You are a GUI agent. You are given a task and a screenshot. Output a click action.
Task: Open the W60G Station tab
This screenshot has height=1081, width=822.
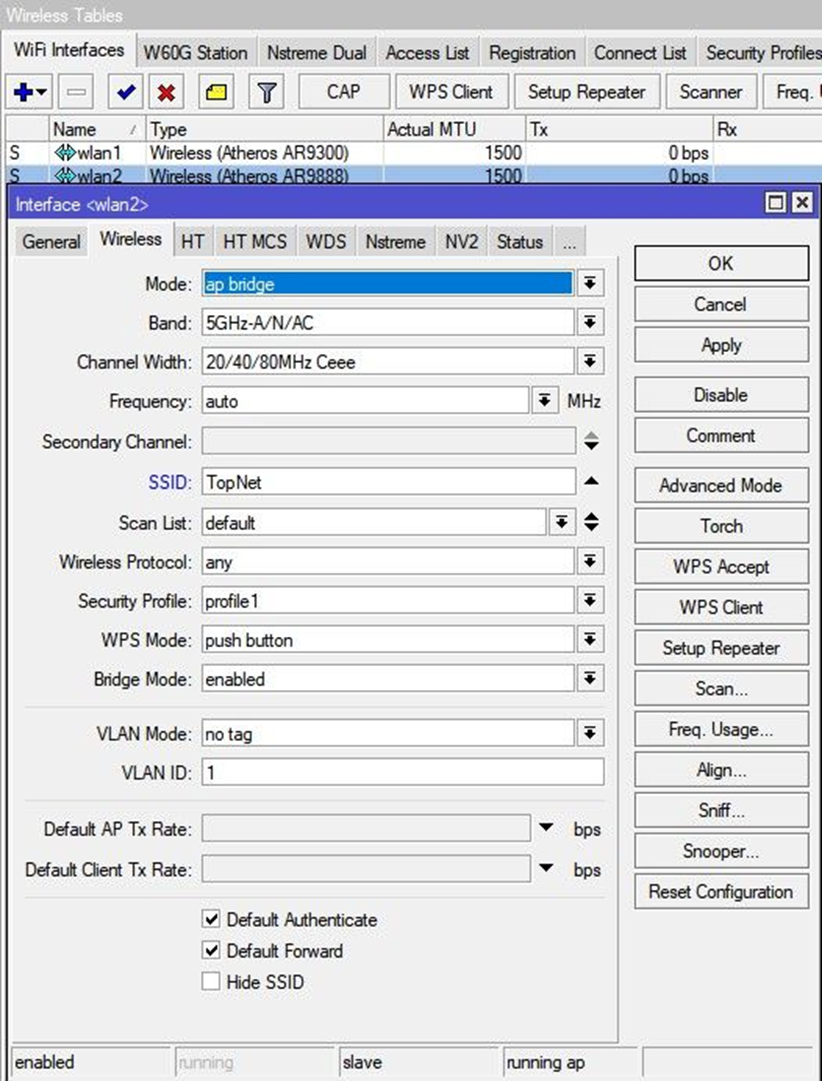(196, 52)
